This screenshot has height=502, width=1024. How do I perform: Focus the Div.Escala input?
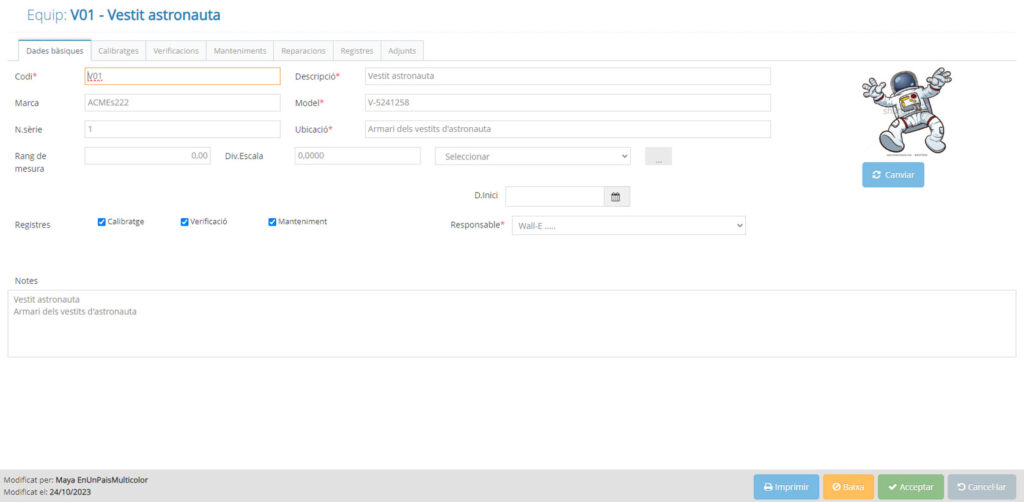click(x=357, y=156)
